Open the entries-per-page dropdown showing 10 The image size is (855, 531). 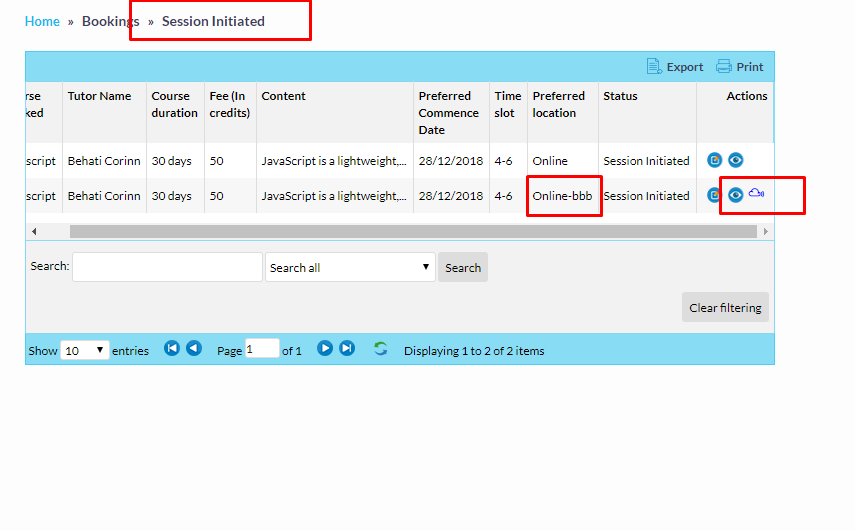85,350
